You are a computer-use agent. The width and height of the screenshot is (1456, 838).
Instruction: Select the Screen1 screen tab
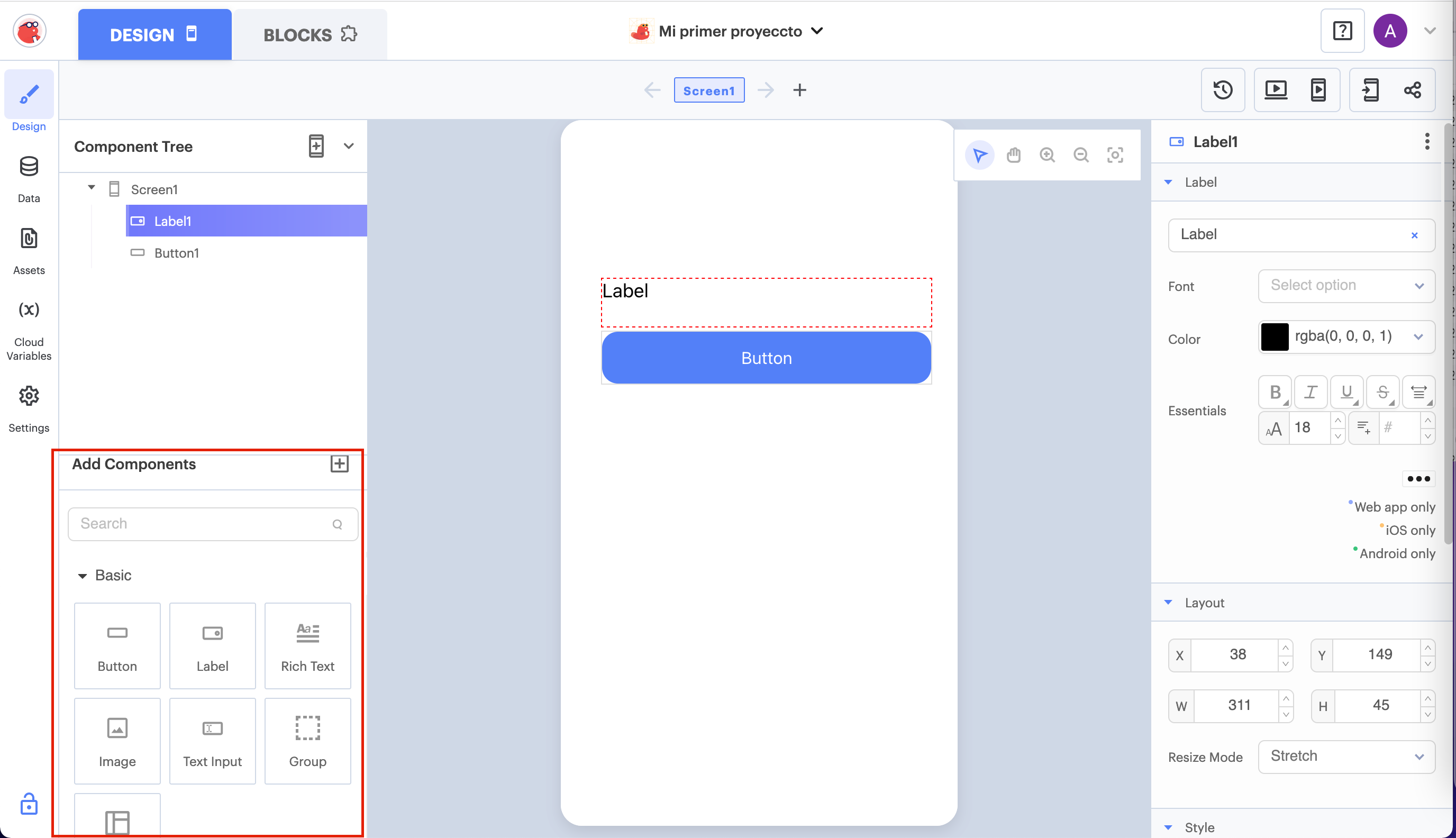point(708,90)
